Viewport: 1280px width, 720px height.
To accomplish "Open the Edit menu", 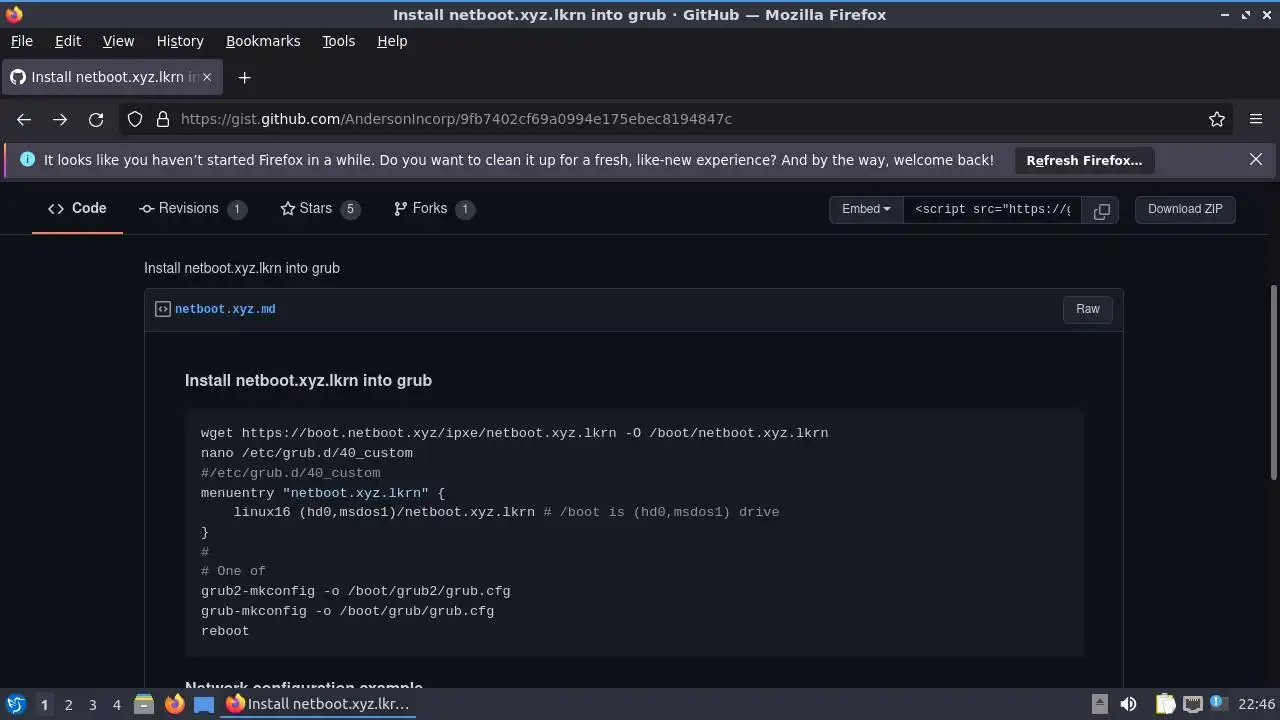I will point(68,41).
